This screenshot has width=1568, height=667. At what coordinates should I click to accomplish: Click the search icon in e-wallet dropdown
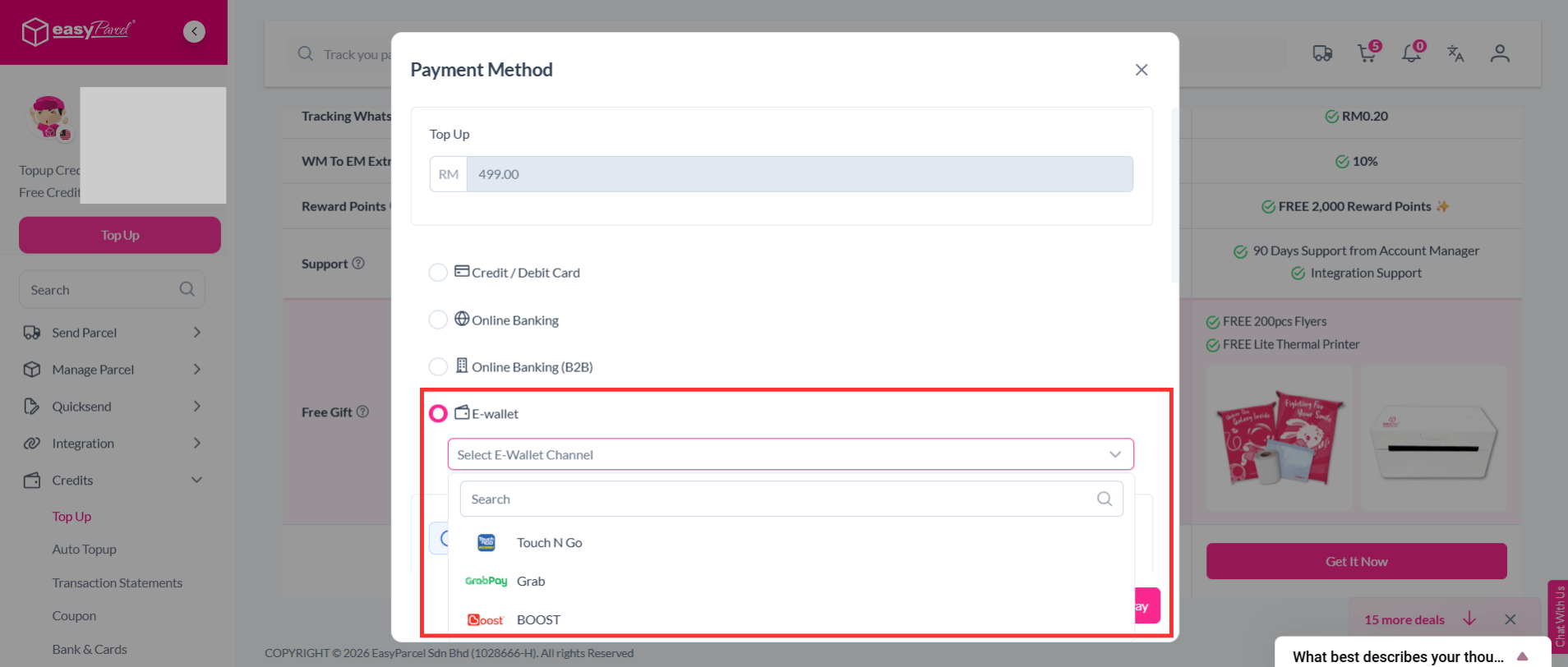pyautogui.click(x=1105, y=499)
